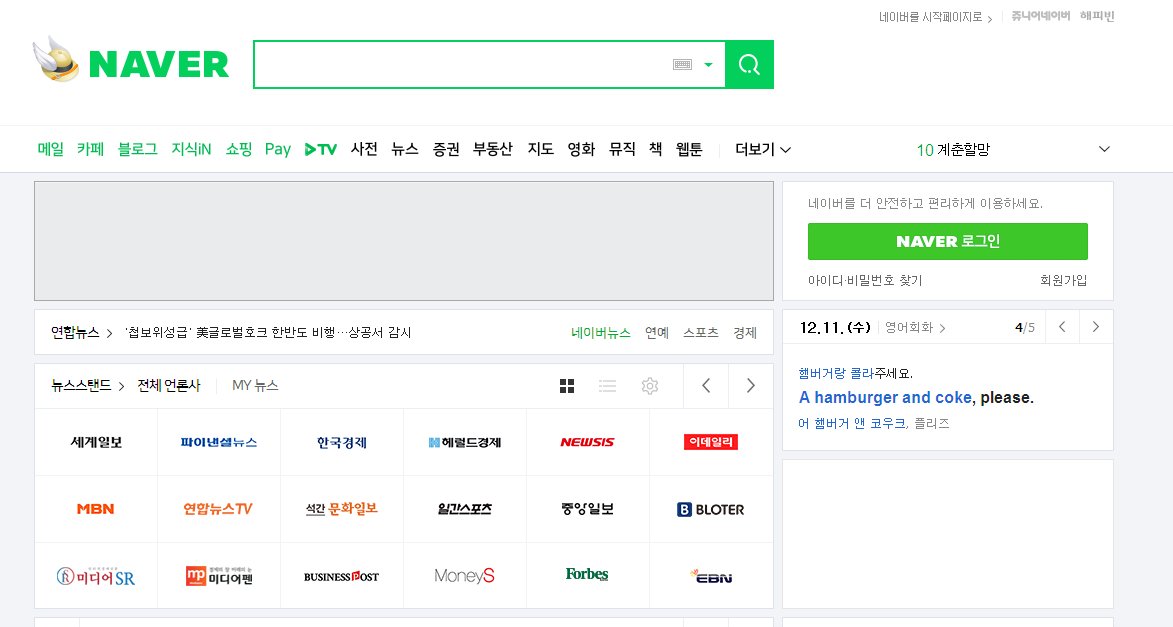Image resolution: width=1173 pixels, height=627 pixels.
Task: Switch to 네이버뉴스 tab
Action: [601, 333]
